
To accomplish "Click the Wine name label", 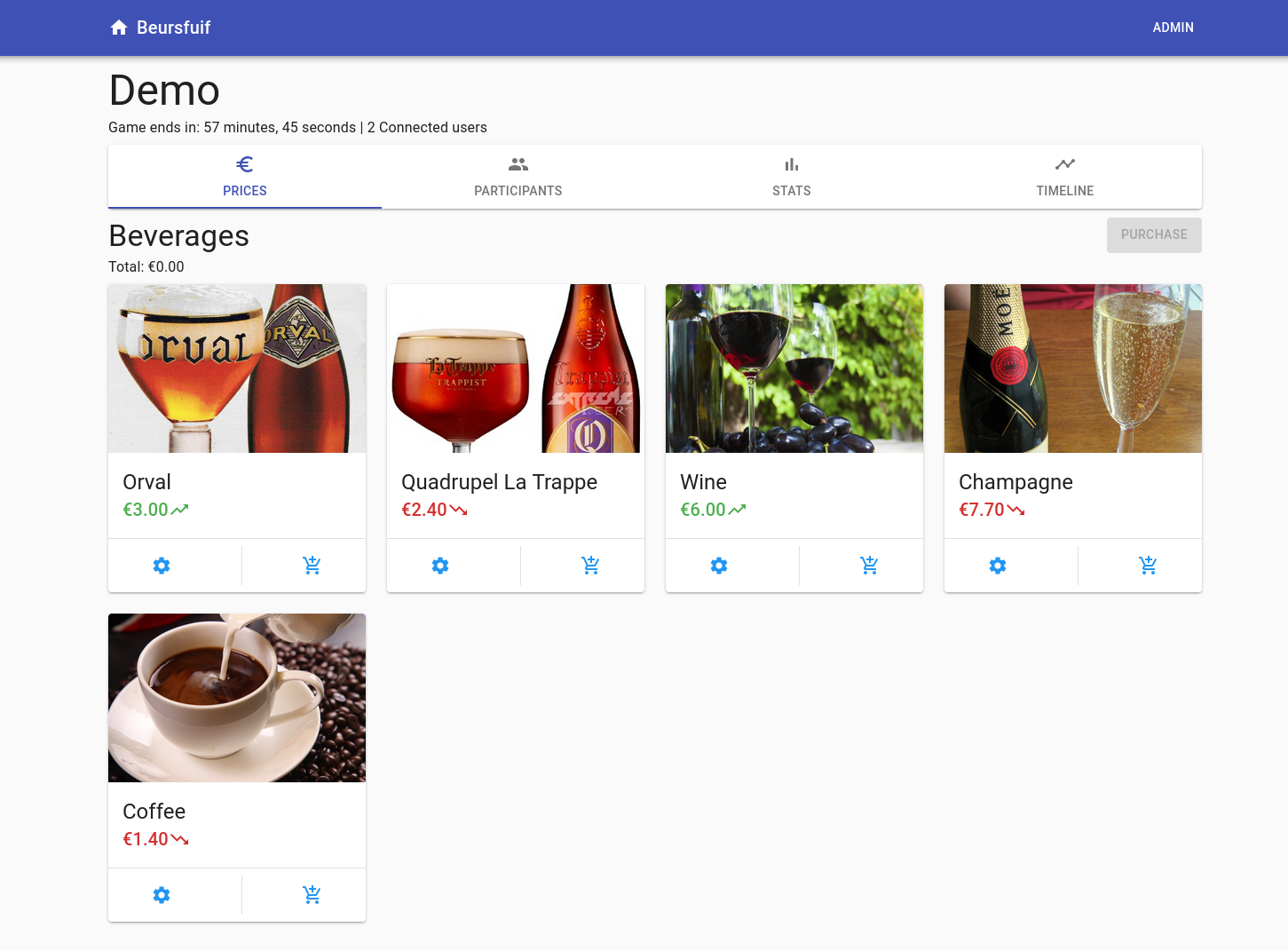I will pyautogui.click(x=703, y=482).
